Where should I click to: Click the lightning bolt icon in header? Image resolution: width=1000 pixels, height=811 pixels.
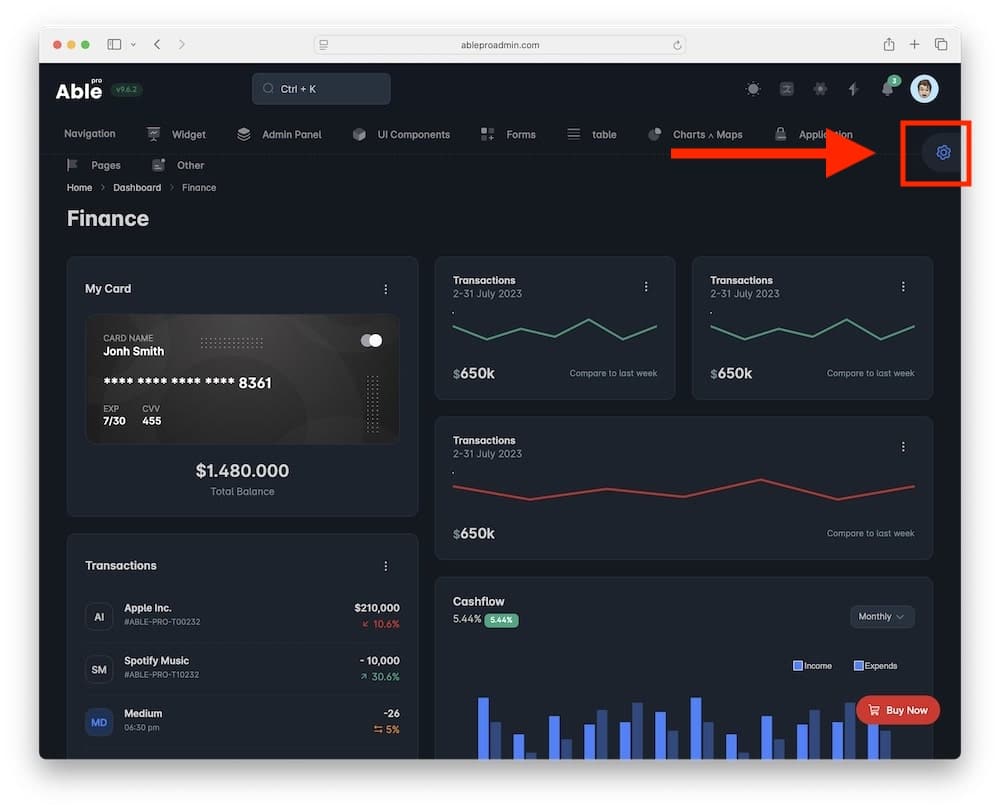tap(853, 89)
